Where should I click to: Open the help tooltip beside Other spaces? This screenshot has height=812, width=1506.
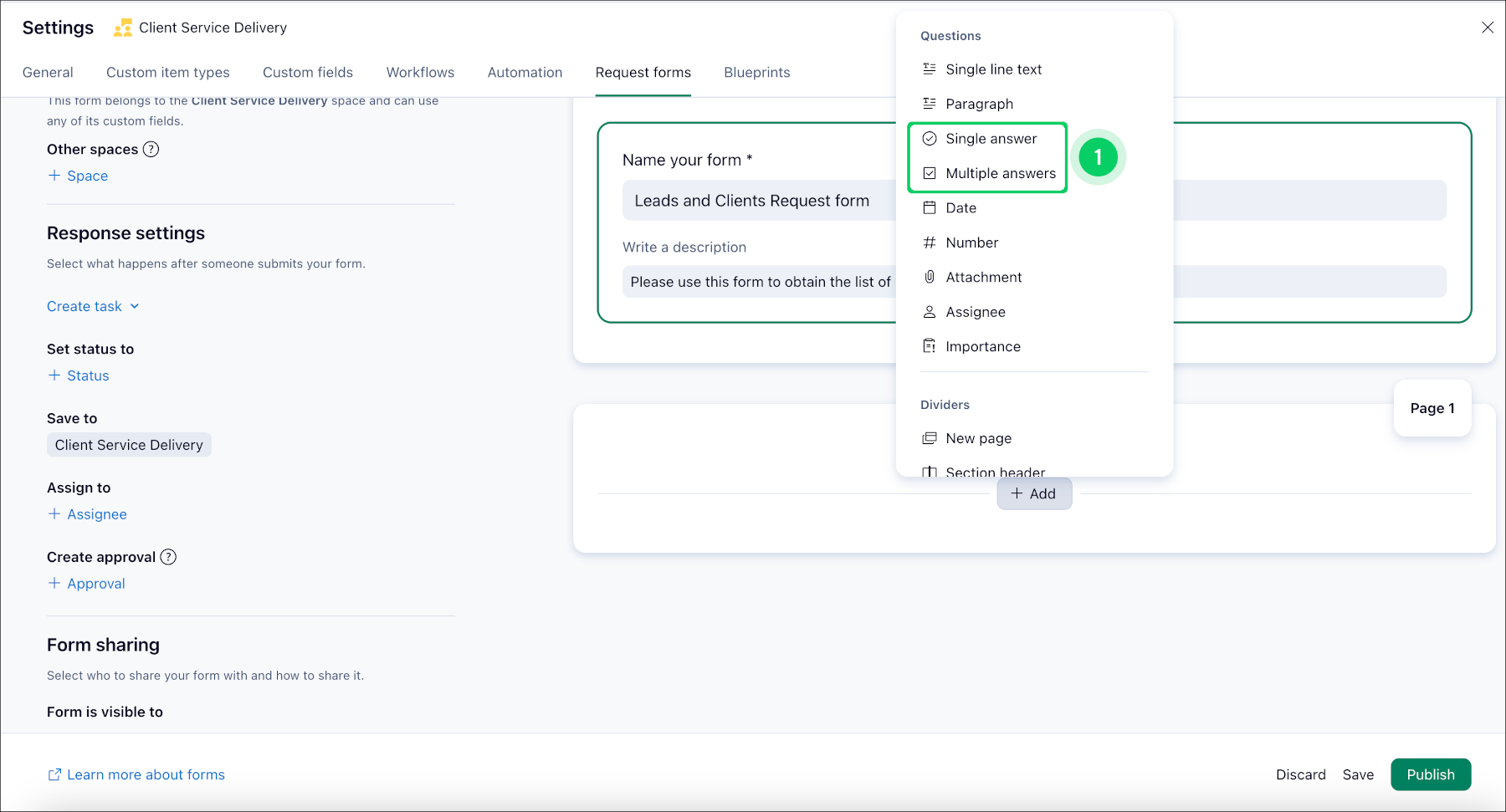pos(151,149)
